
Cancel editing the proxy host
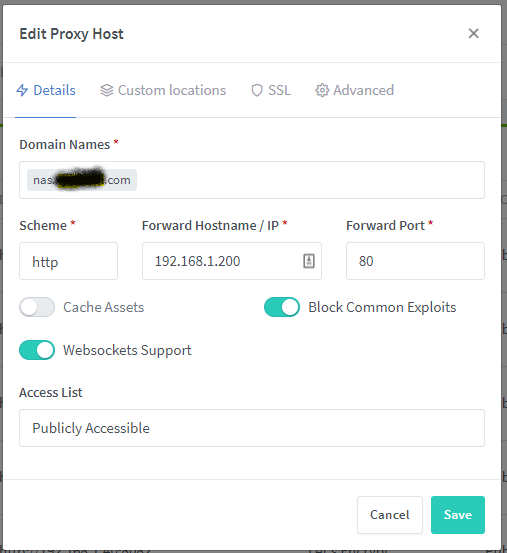[x=390, y=515]
